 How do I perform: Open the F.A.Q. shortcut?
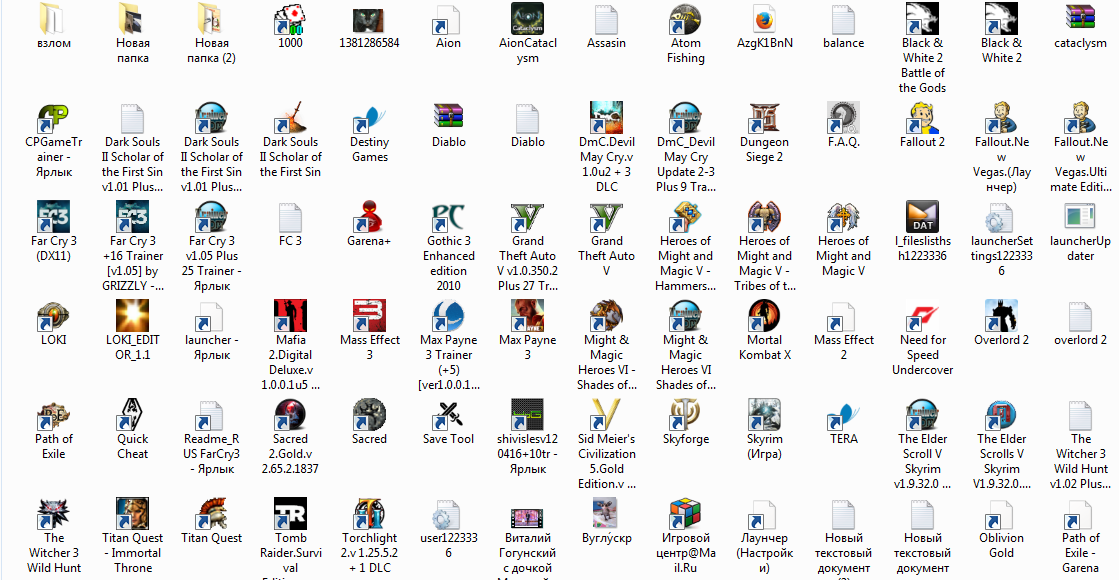(844, 118)
